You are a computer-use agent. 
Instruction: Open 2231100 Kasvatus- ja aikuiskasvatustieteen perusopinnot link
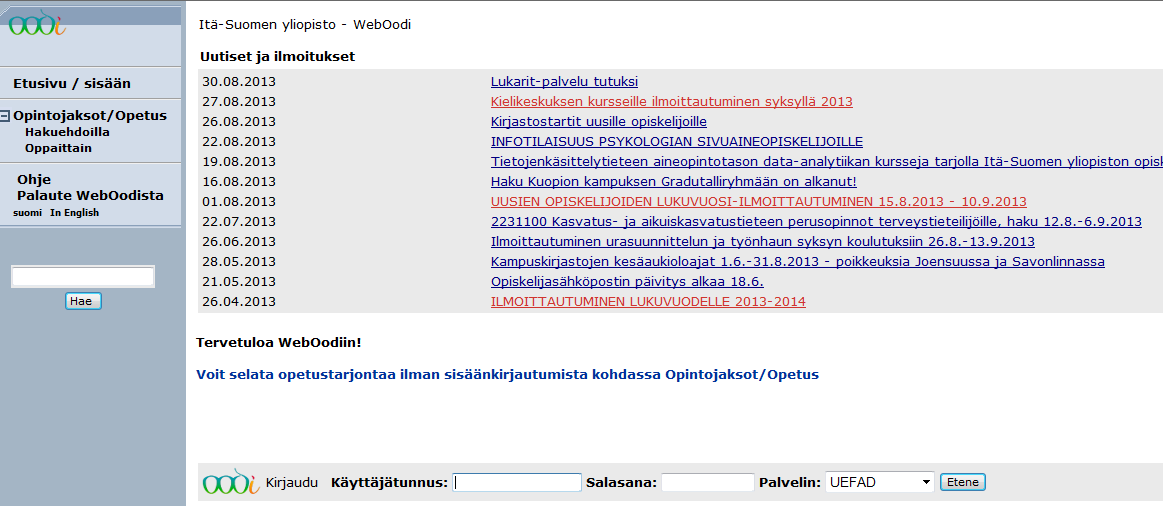816,222
